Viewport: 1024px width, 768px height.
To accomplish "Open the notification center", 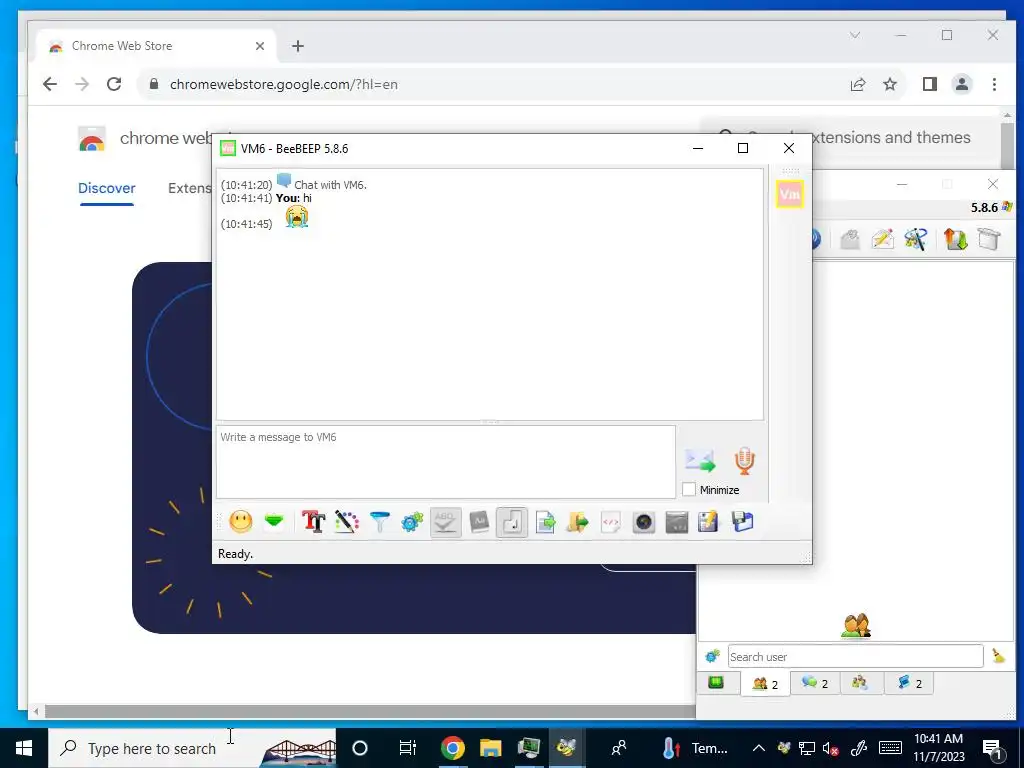I will pos(992,748).
